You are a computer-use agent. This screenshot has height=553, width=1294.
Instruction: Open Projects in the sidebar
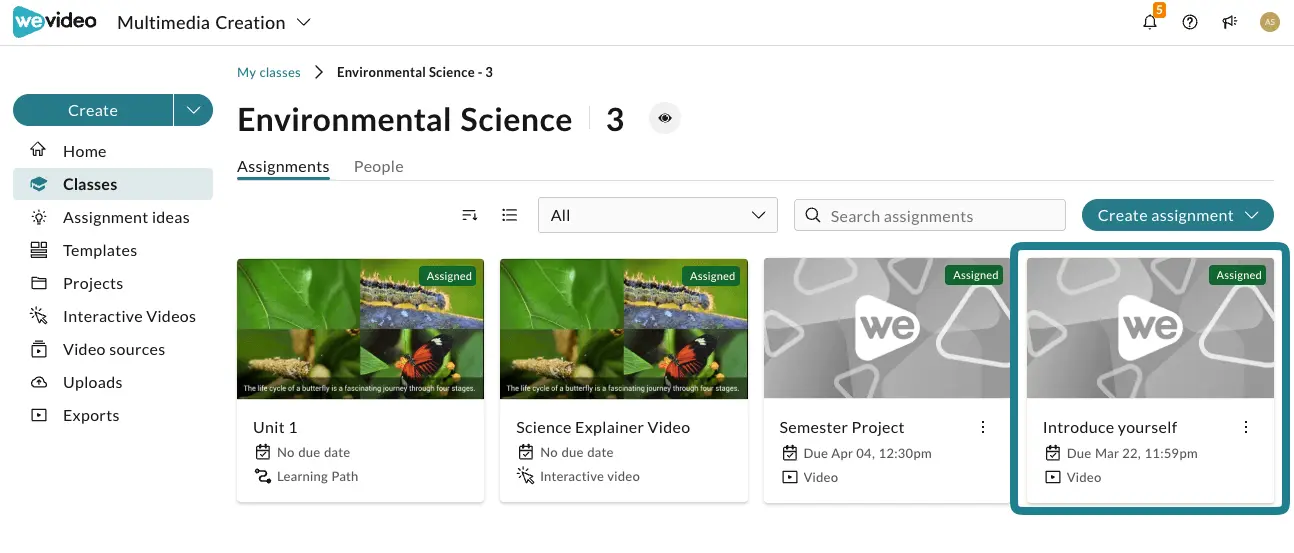(113, 283)
